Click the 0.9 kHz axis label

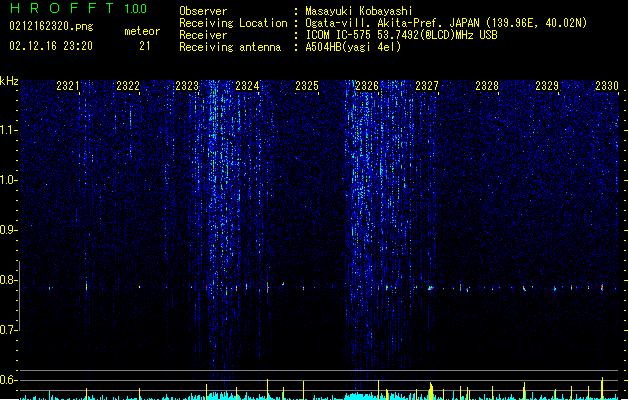pyautogui.click(x=8, y=230)
